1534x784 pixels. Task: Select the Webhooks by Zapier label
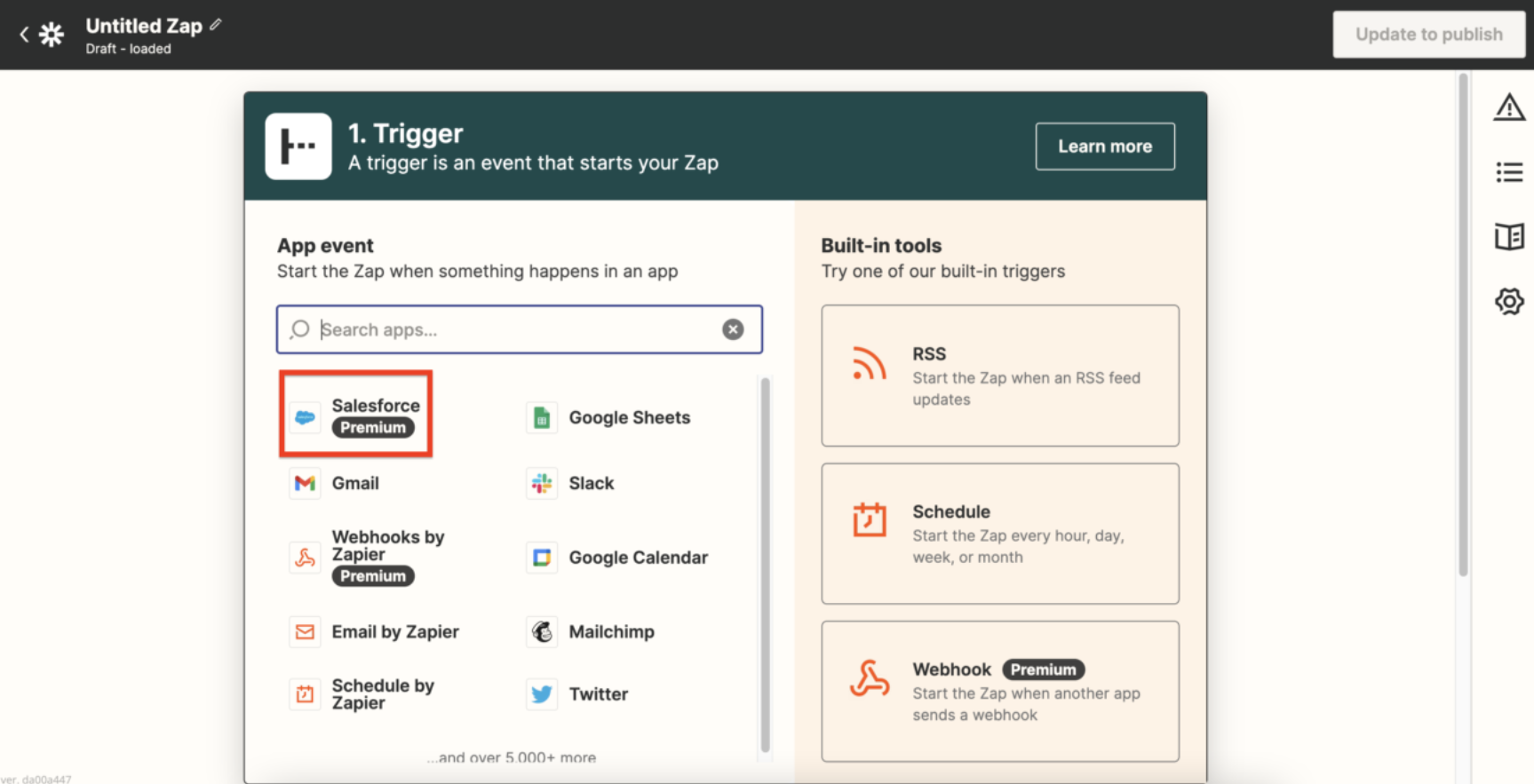tap(388, 546)
